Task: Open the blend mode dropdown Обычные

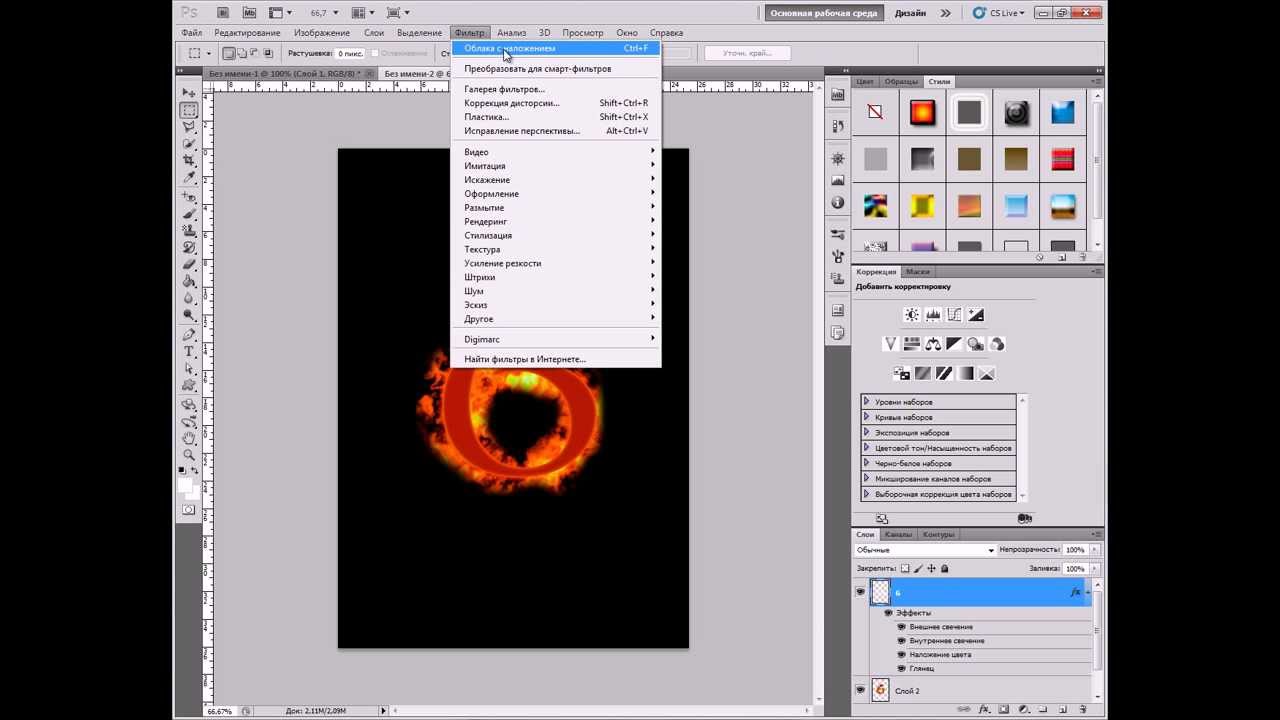Action: tap(925, 550)
